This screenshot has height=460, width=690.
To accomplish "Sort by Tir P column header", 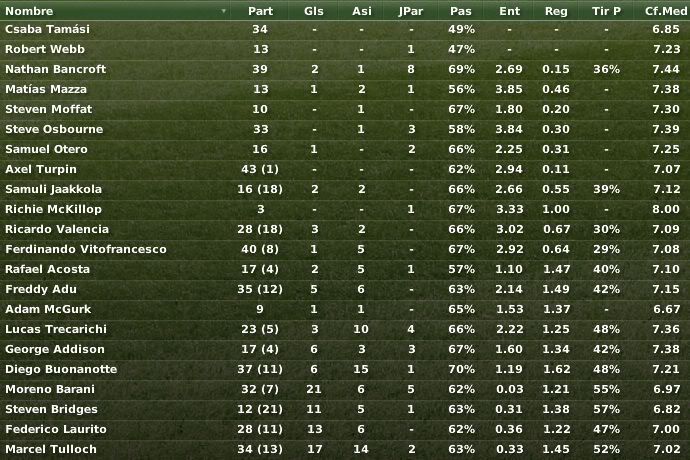I will 606,11.
